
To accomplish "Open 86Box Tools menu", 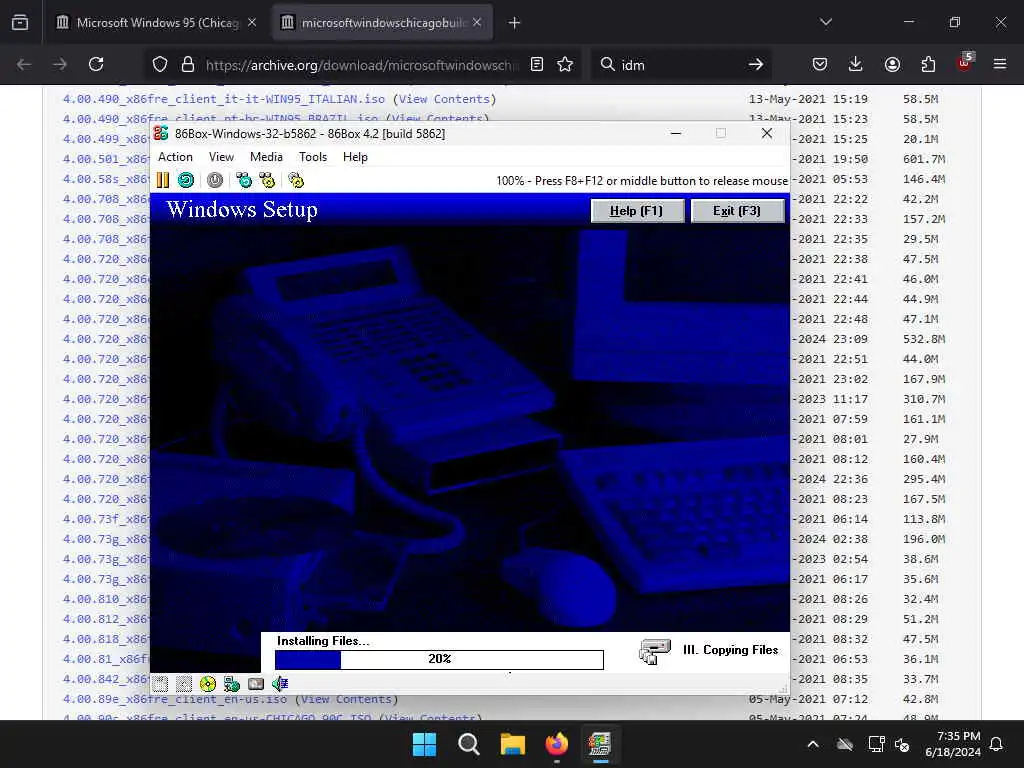I will click(x=313, y=157).
